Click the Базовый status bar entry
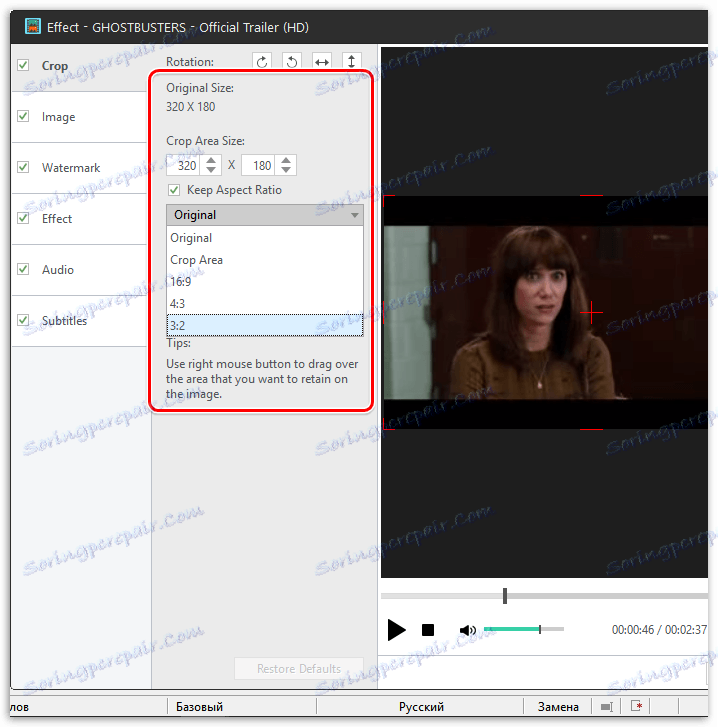This screenshot has width=718, height=727. [199, 707]
